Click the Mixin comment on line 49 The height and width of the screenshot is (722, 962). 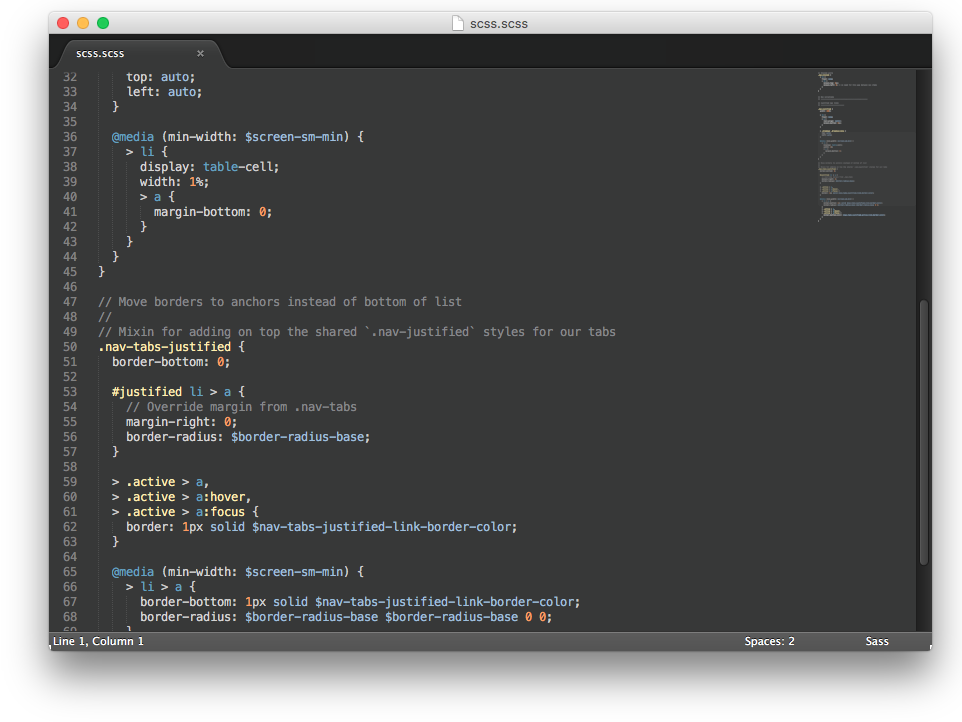356,332
